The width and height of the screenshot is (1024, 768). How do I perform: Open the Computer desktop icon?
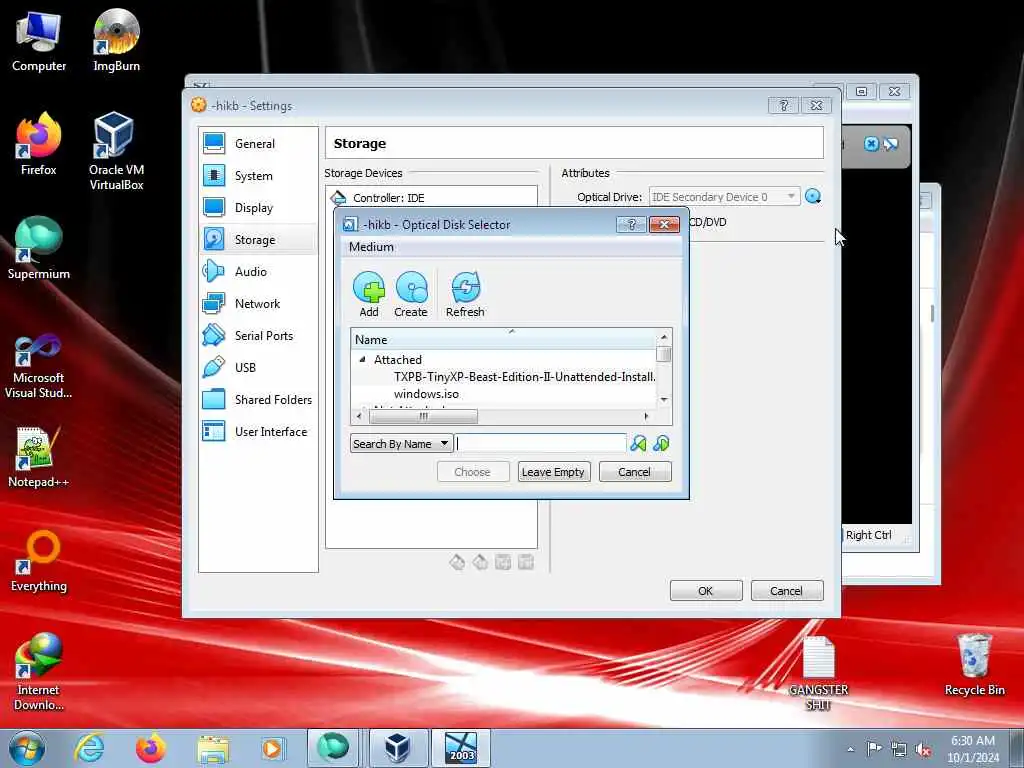(39, 41)
